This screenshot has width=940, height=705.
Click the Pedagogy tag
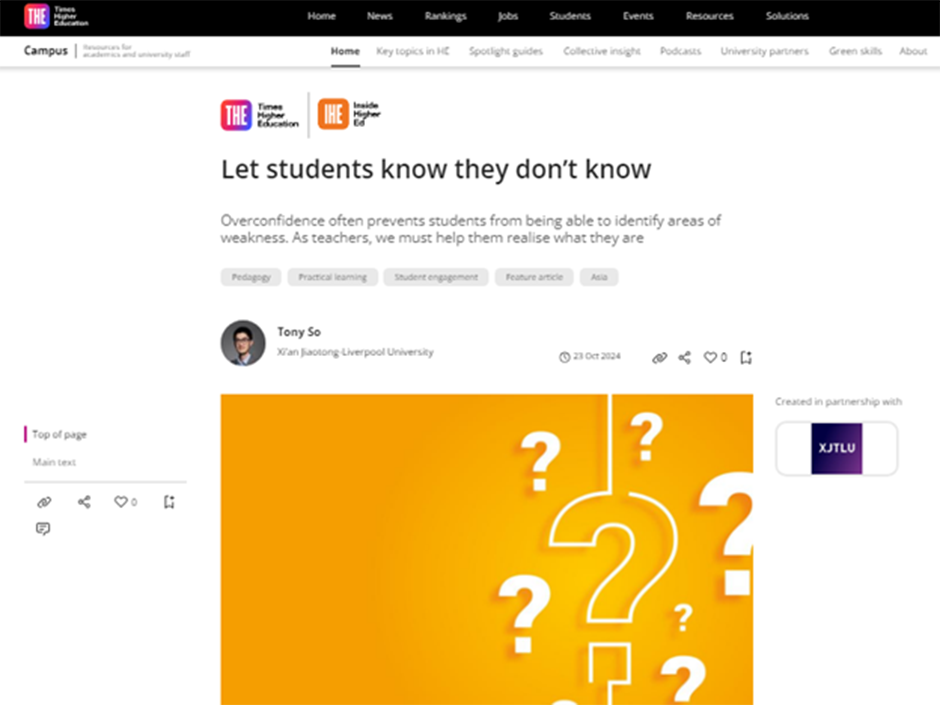coord(251,277)
